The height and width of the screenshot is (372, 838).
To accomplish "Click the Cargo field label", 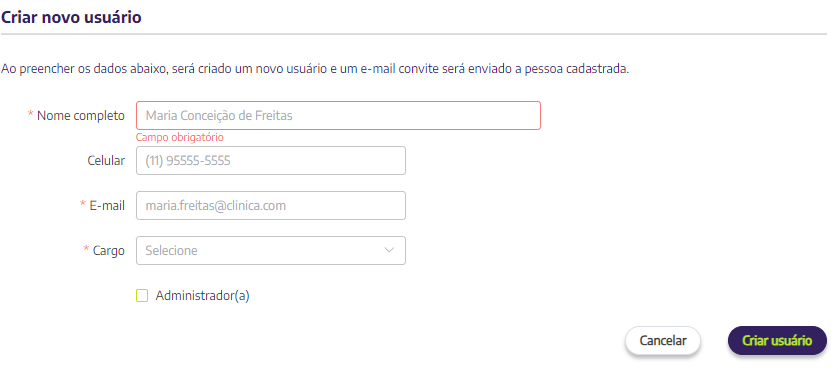I will (108, 251).
